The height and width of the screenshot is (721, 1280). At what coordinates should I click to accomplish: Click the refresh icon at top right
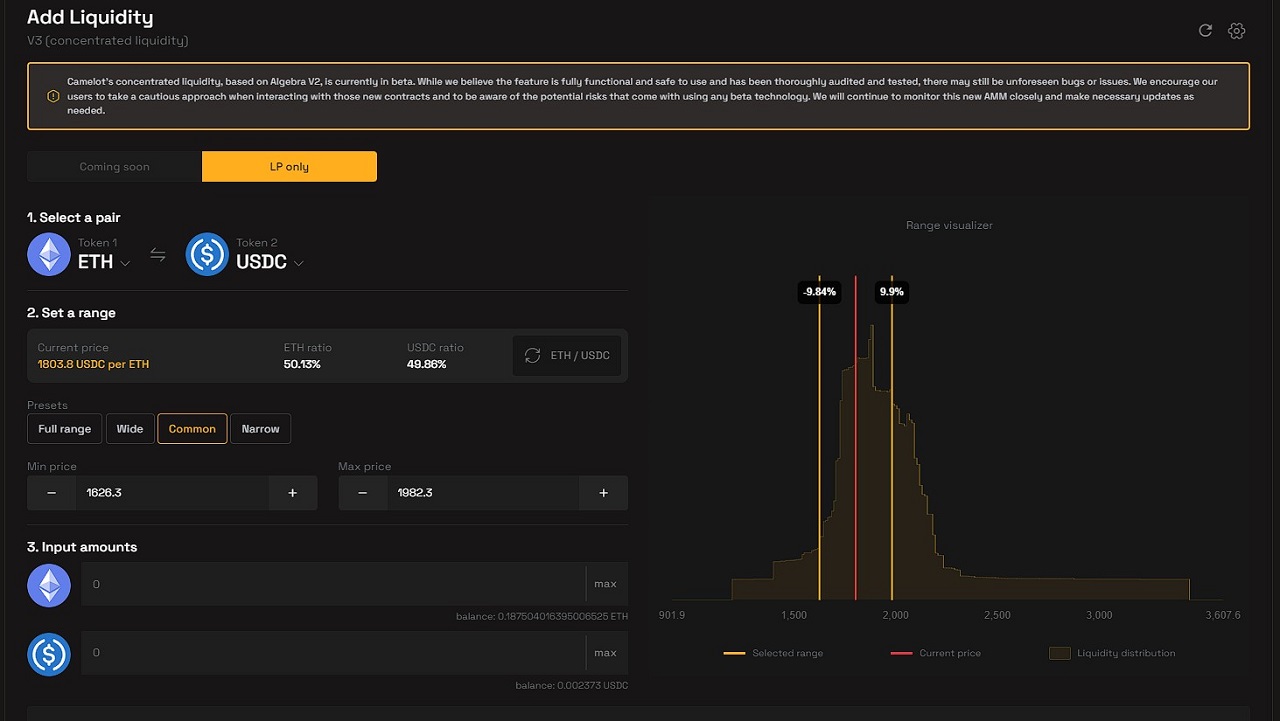pyautogui.click(x=1205, y=31)
